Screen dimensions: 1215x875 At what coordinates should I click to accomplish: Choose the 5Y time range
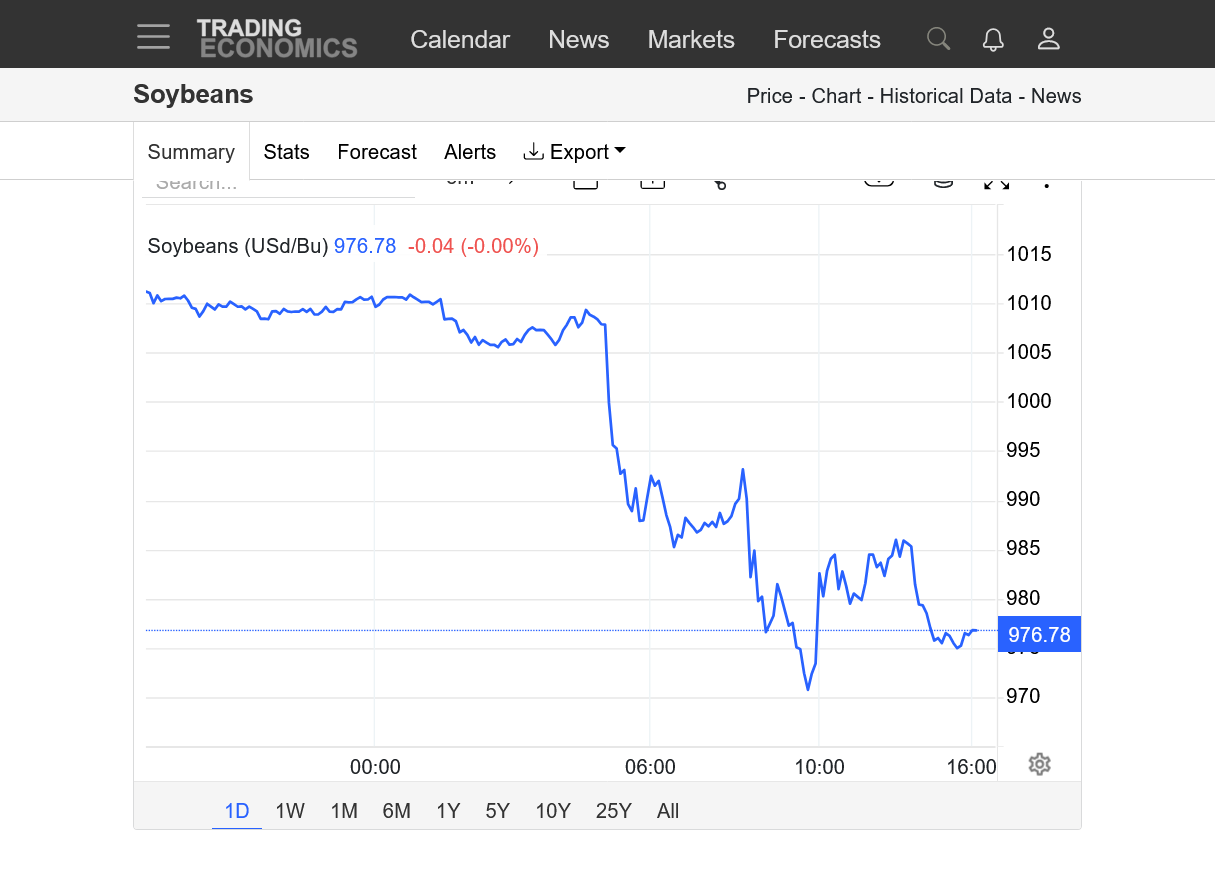point(497,811)
